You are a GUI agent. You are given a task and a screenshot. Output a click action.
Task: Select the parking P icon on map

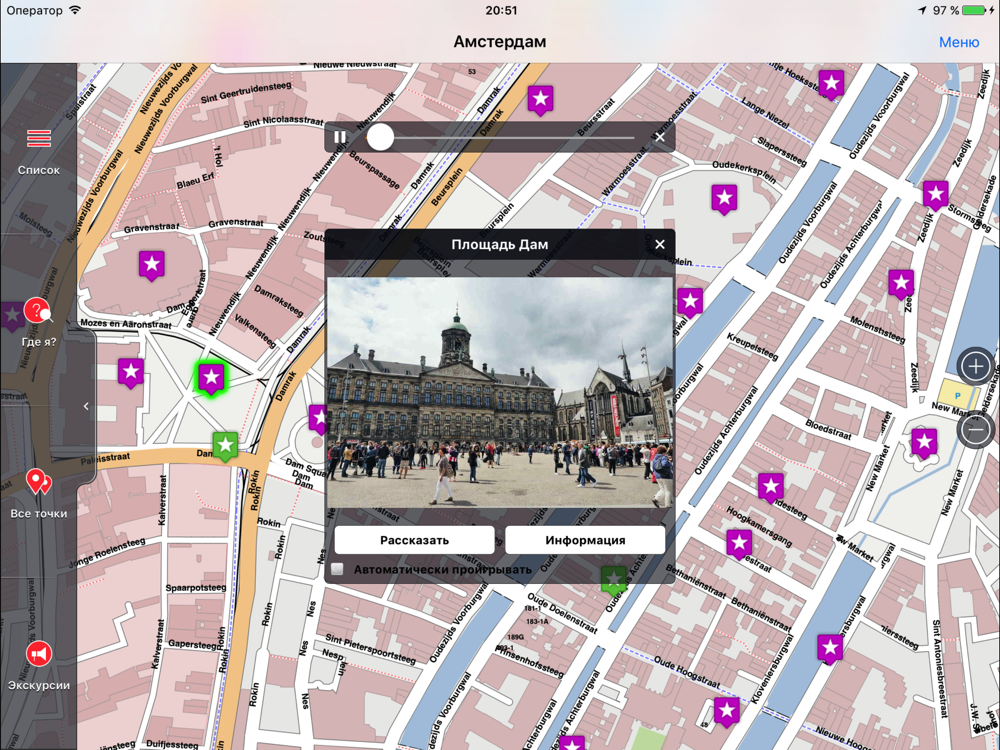click(957, 395)
